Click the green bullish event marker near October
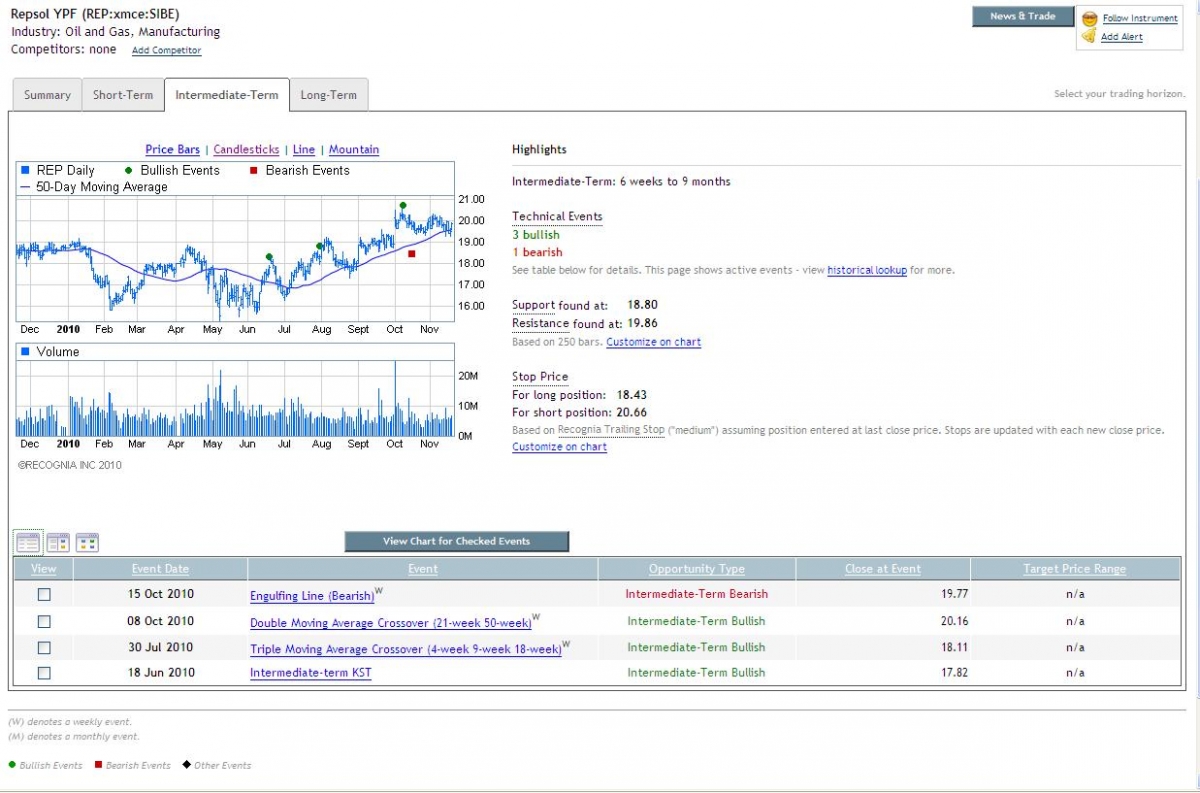 pyautogui.click(x=403, y=206)
